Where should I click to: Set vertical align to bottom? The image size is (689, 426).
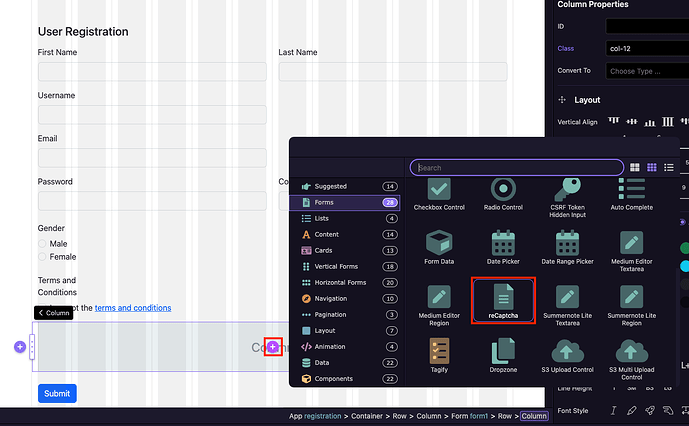[x=649, y=123]
